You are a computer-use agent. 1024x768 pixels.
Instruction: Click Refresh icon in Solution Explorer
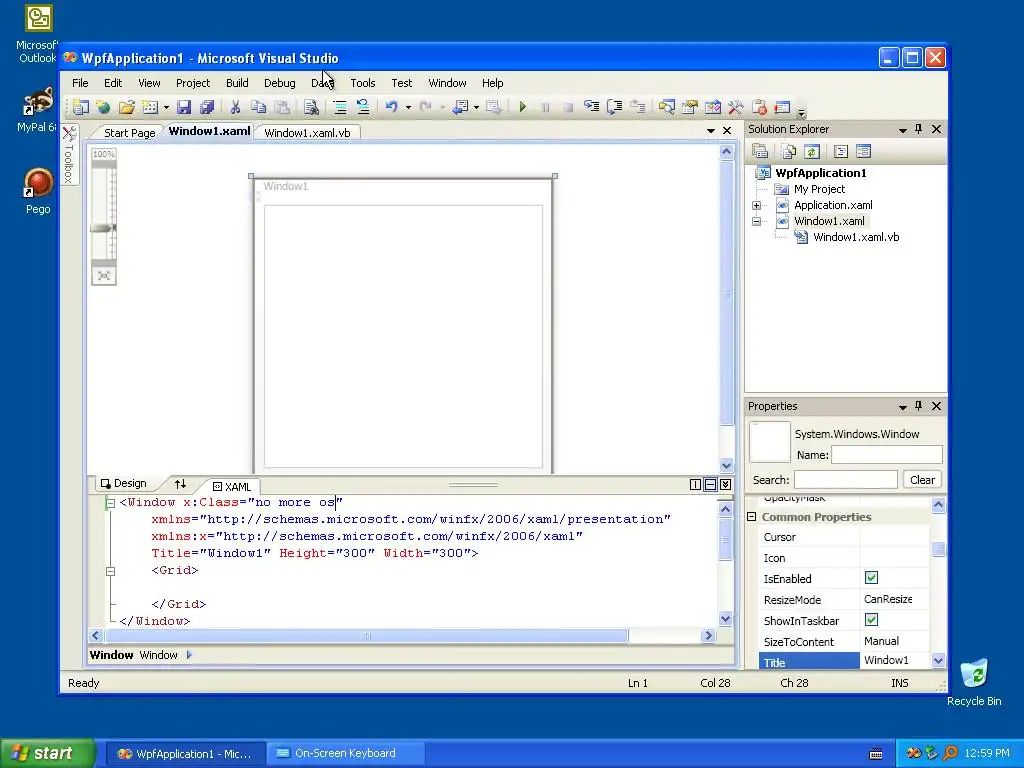812,152
